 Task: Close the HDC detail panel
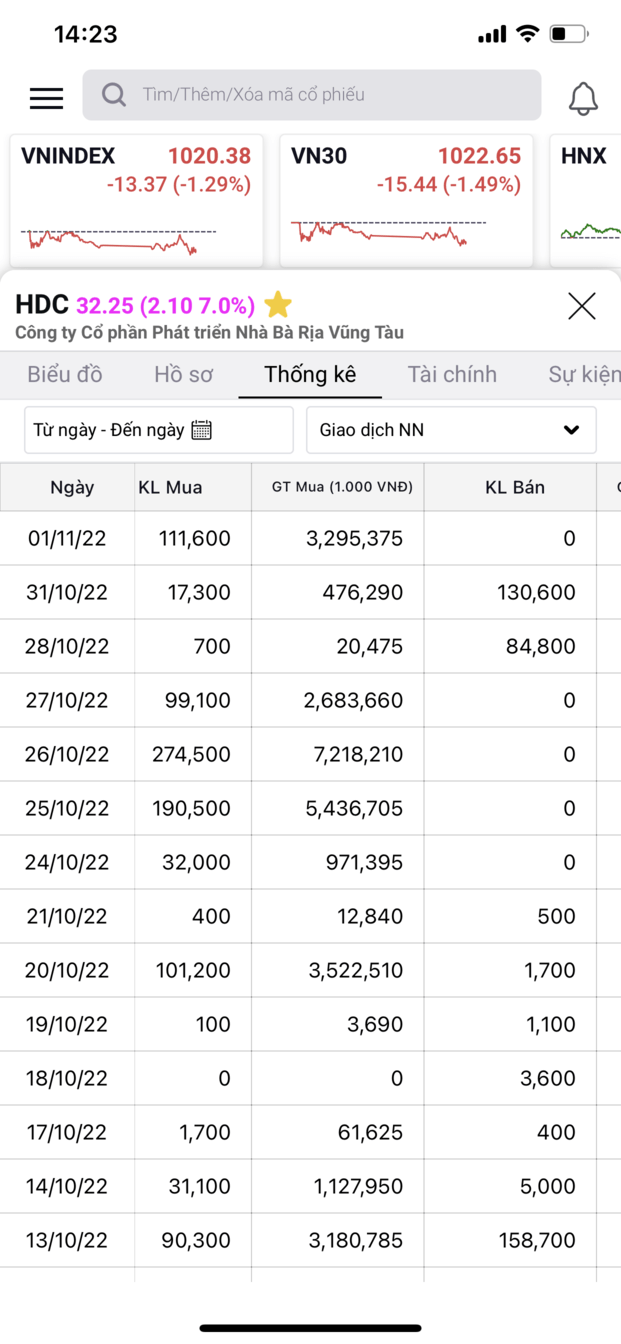point(581,306)
